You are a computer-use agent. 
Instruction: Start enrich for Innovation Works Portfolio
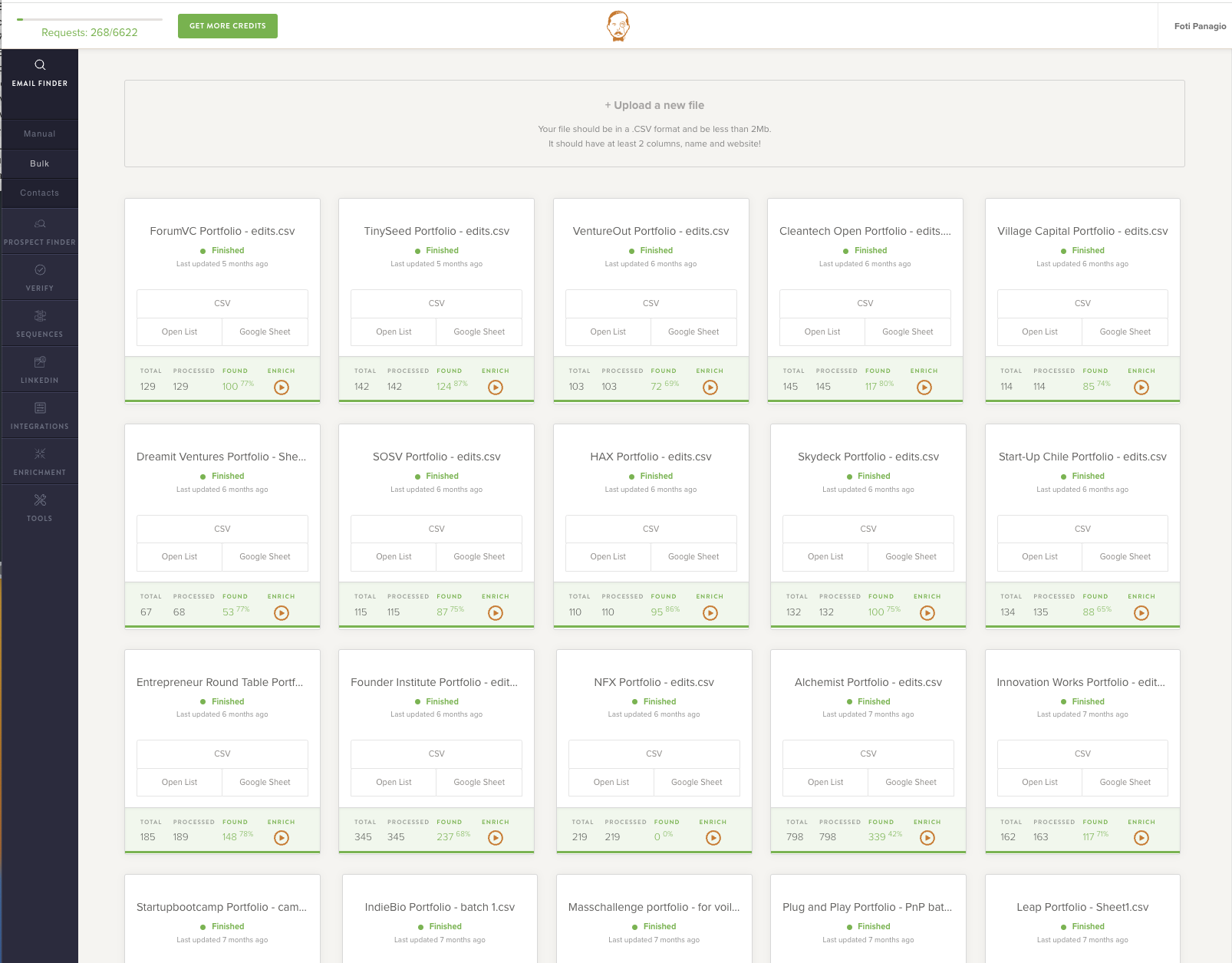coord(1141,838)
